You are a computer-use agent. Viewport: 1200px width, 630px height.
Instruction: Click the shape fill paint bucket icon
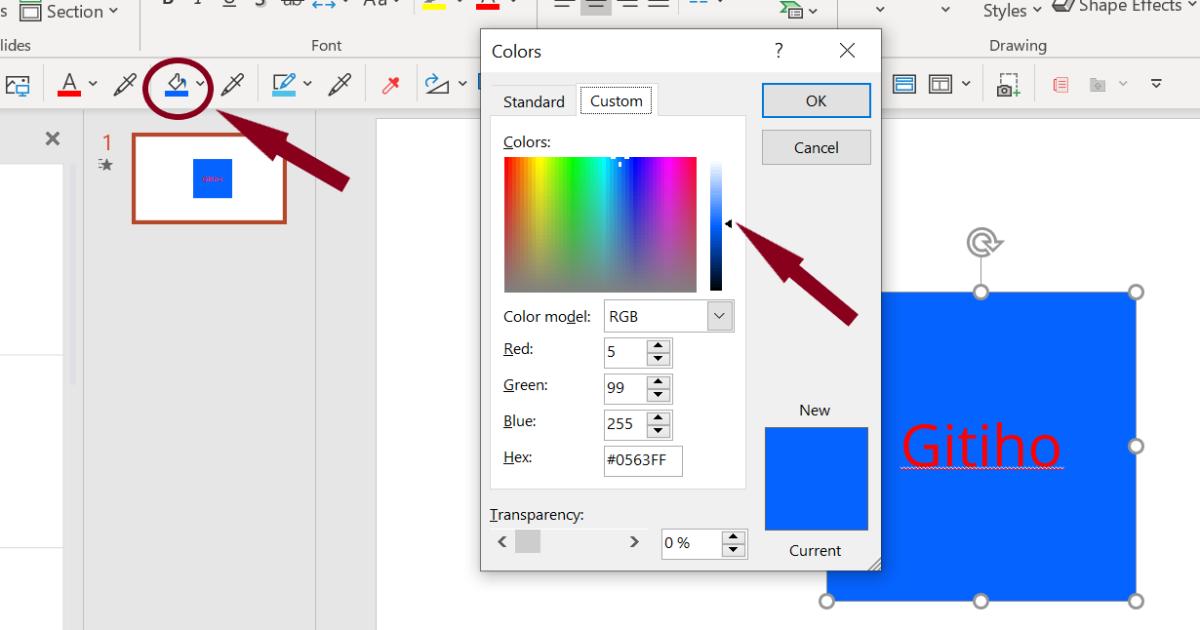(x=177, y=84)
